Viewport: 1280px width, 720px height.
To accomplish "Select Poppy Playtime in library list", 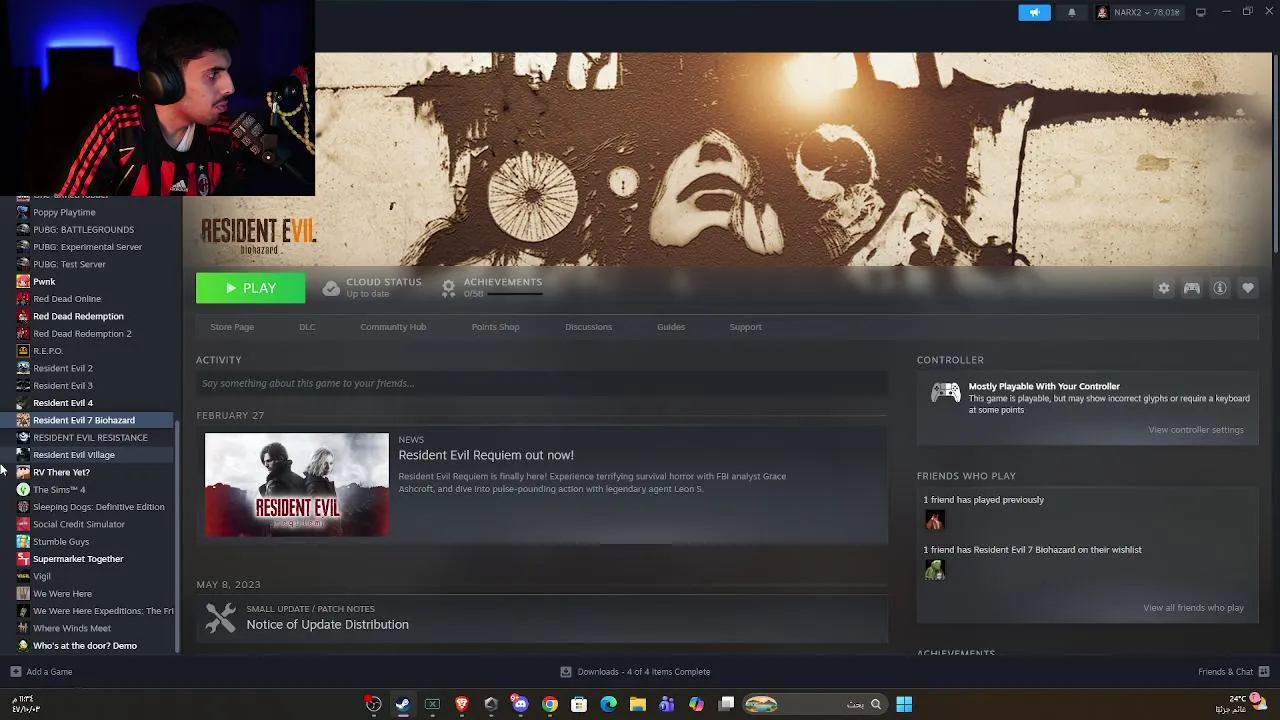I will tap(64, 212).
